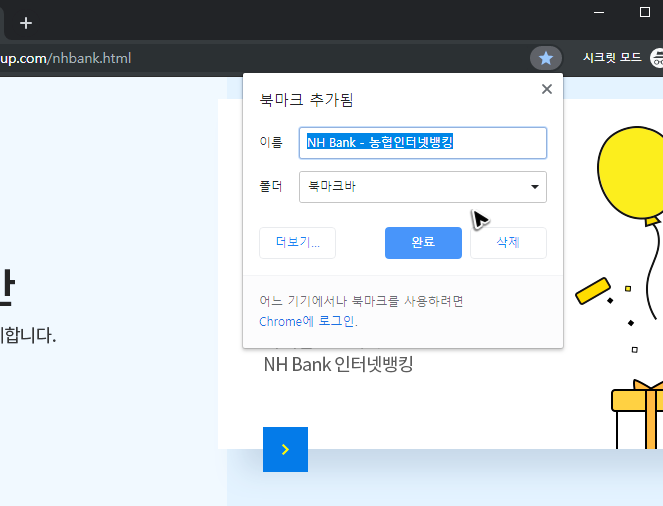Open a new tab with plus button

pyautogui.click(x=26, y=23)
